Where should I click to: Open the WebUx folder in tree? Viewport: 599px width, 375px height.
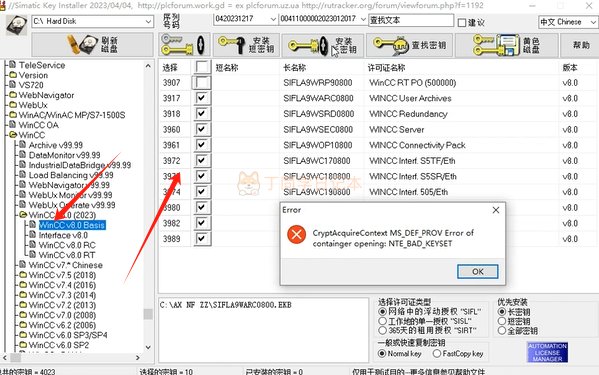coord(33,105)
